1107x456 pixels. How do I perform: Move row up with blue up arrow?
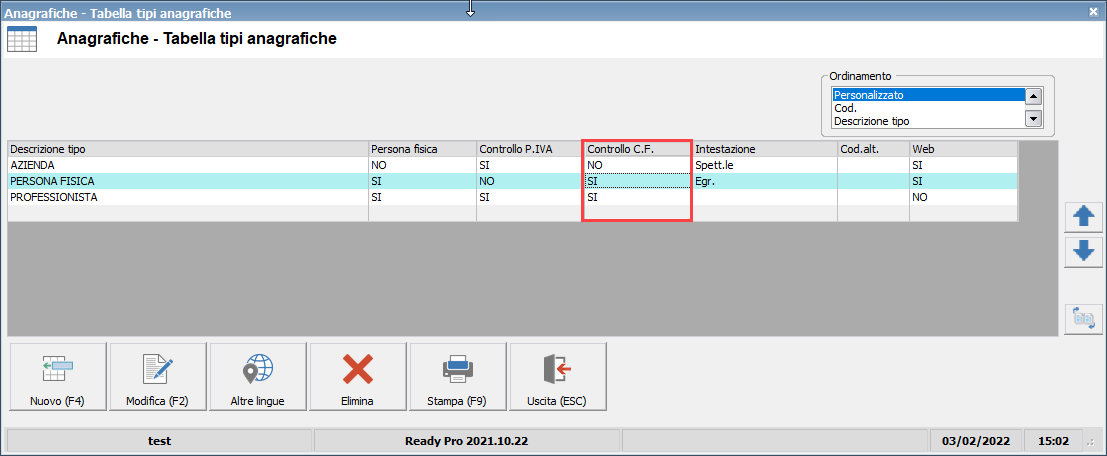(1083, 217)
